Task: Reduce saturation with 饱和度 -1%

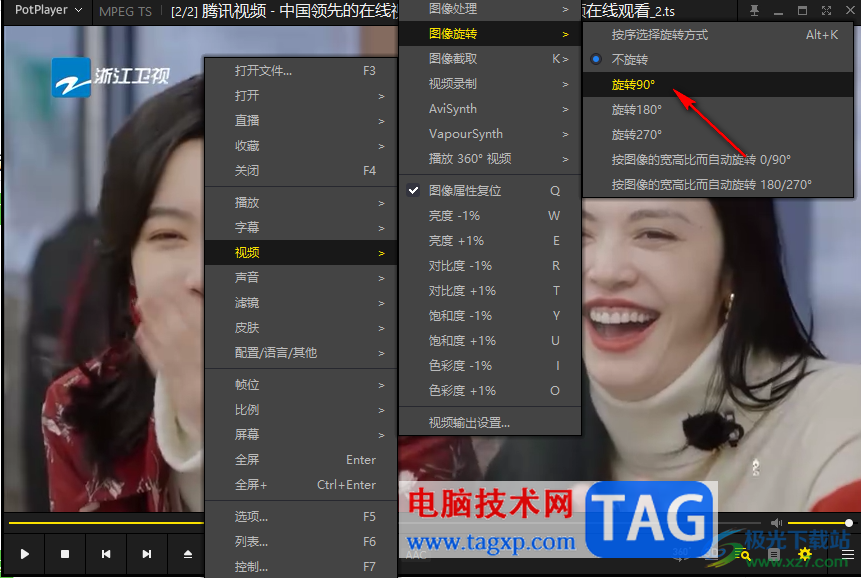Action: tap(490, 316)
